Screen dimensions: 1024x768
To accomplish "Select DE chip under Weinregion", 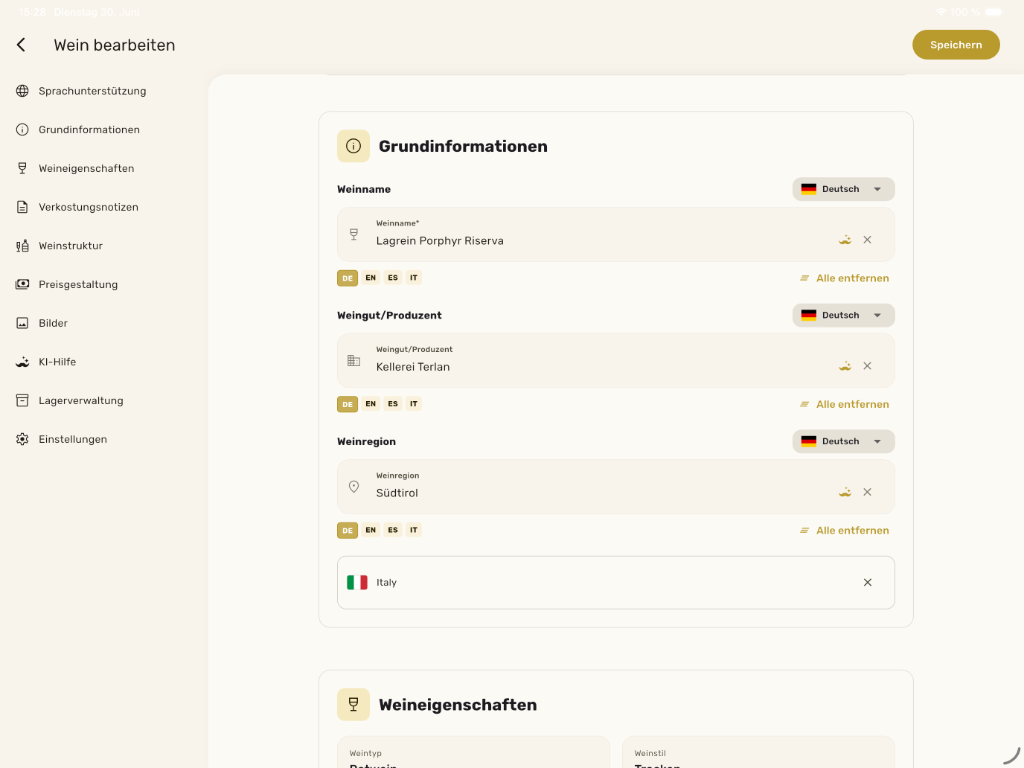I will coord(347,530).
